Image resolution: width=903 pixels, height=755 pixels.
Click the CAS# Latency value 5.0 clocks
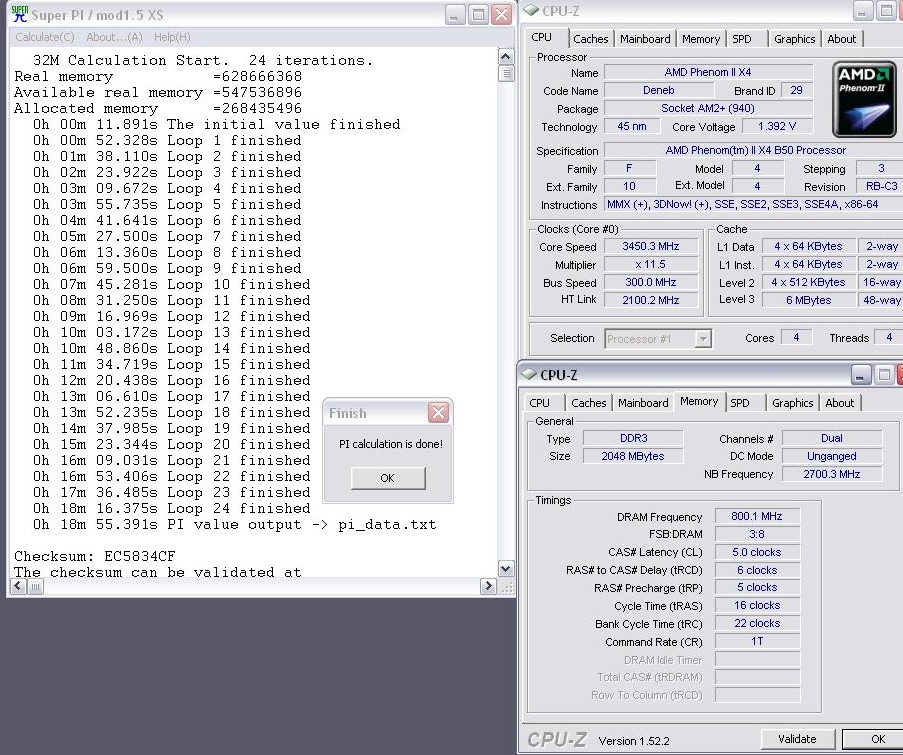[757, 552]
